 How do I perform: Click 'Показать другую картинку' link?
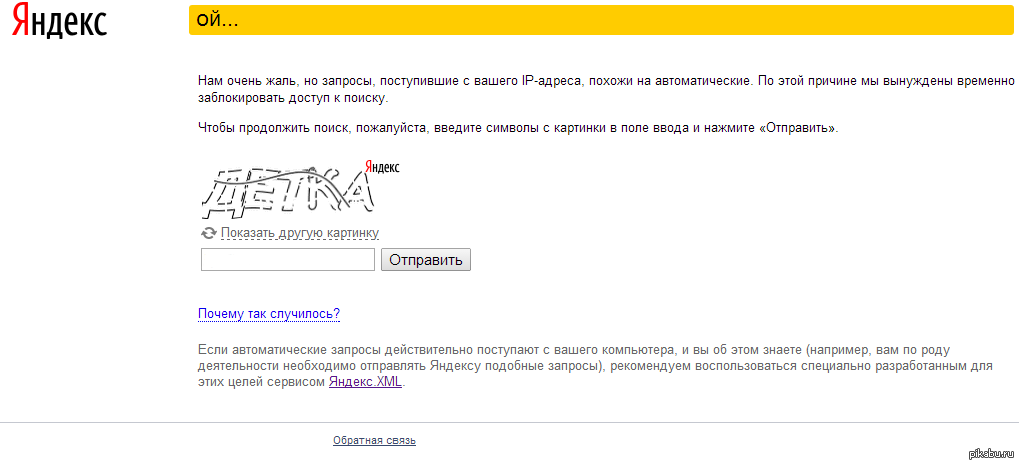coord(300,233)
